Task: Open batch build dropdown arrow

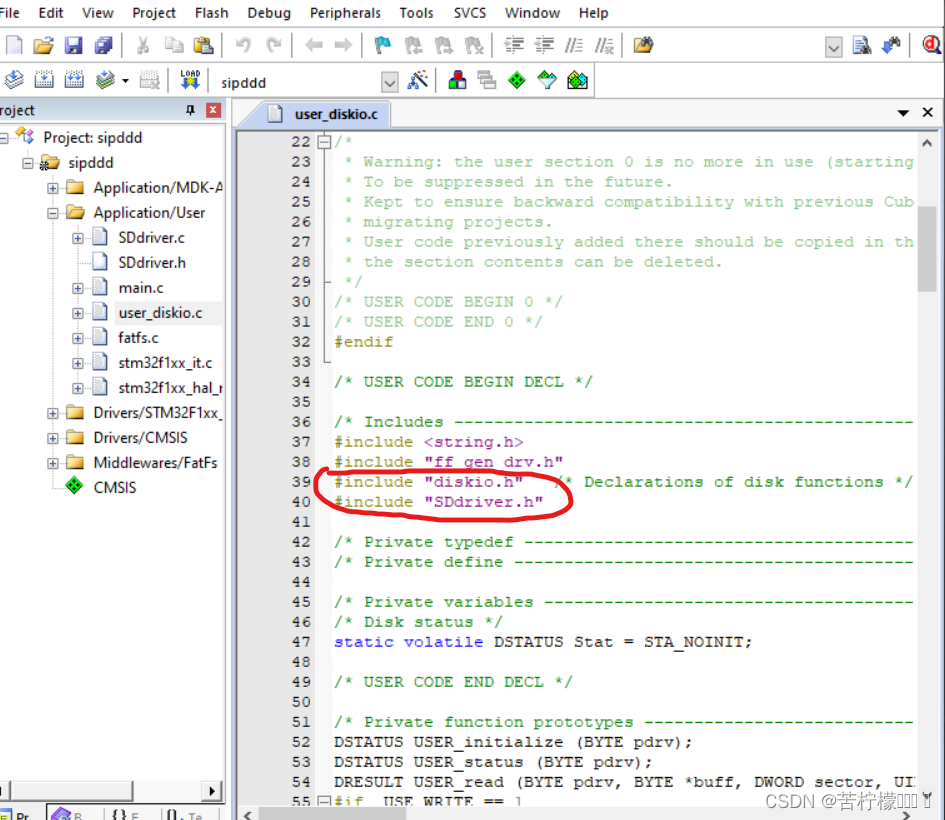Action: [x=125, y=80]
